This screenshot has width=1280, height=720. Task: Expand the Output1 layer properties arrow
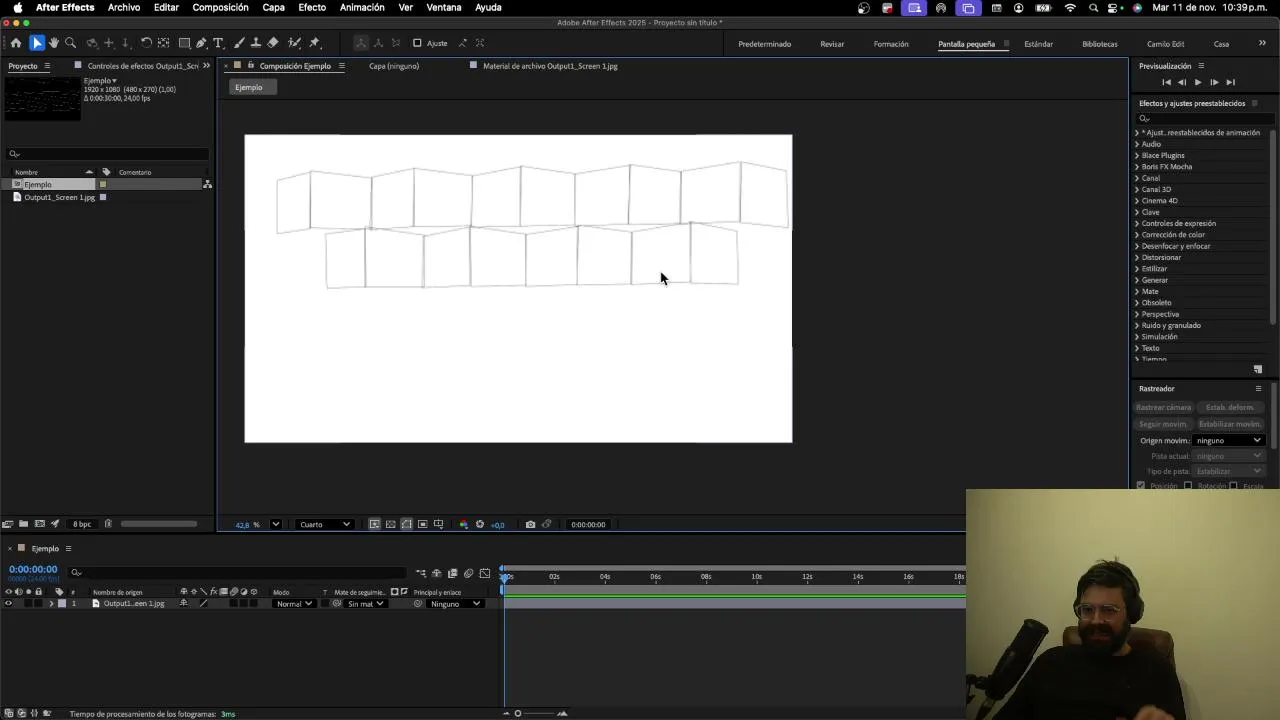pos(51,604)
